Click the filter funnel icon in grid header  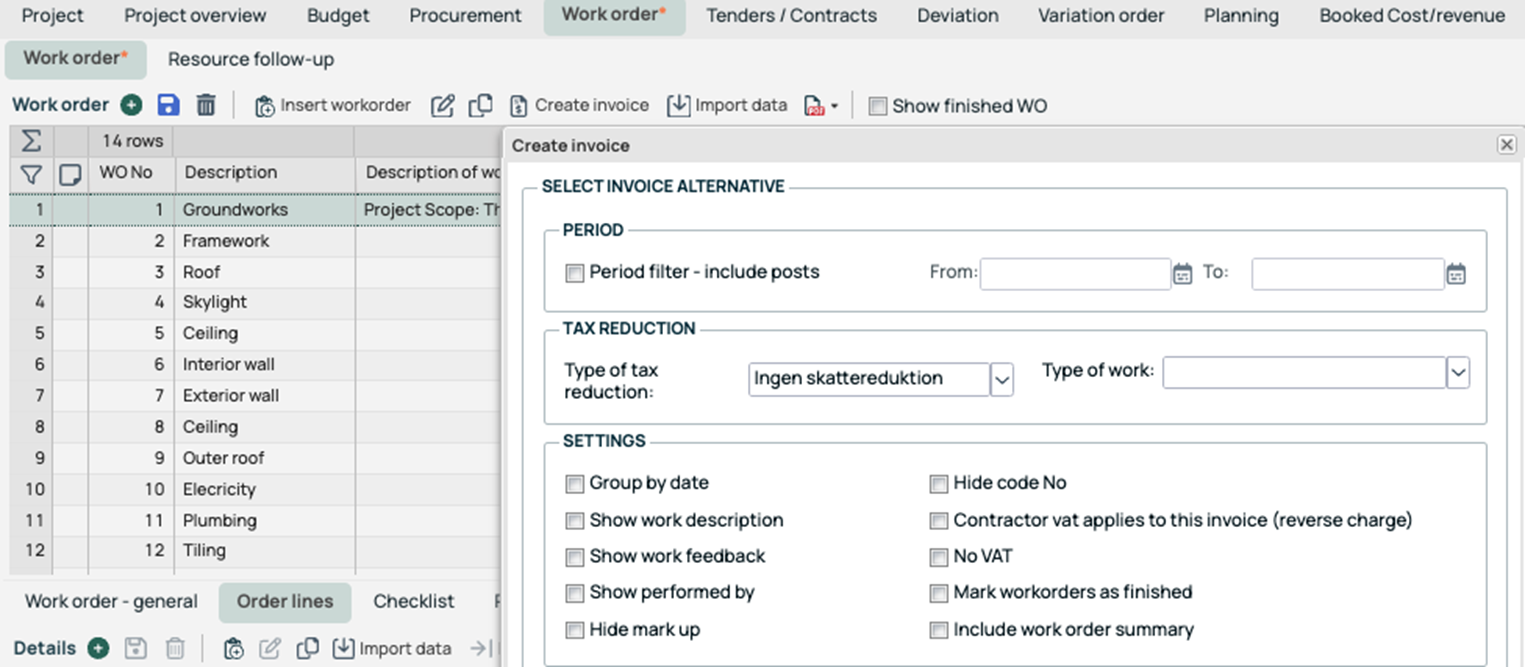tap(31, 175)
